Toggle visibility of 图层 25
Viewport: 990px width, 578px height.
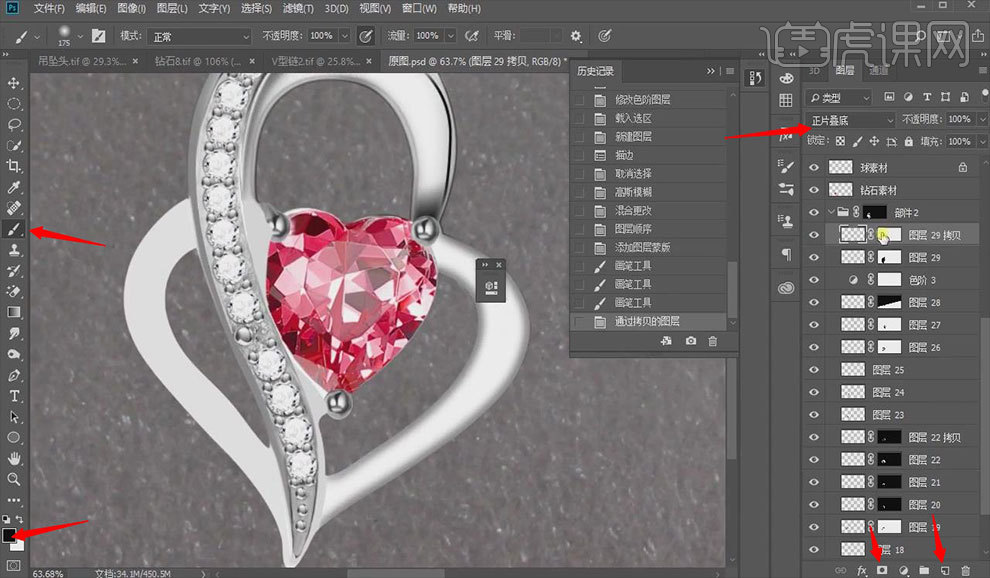coord(813,369)
